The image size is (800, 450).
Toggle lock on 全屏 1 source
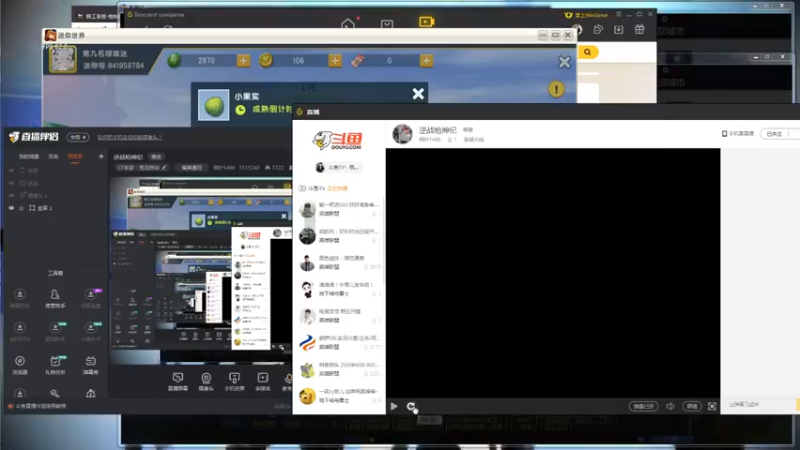[21, 208]
